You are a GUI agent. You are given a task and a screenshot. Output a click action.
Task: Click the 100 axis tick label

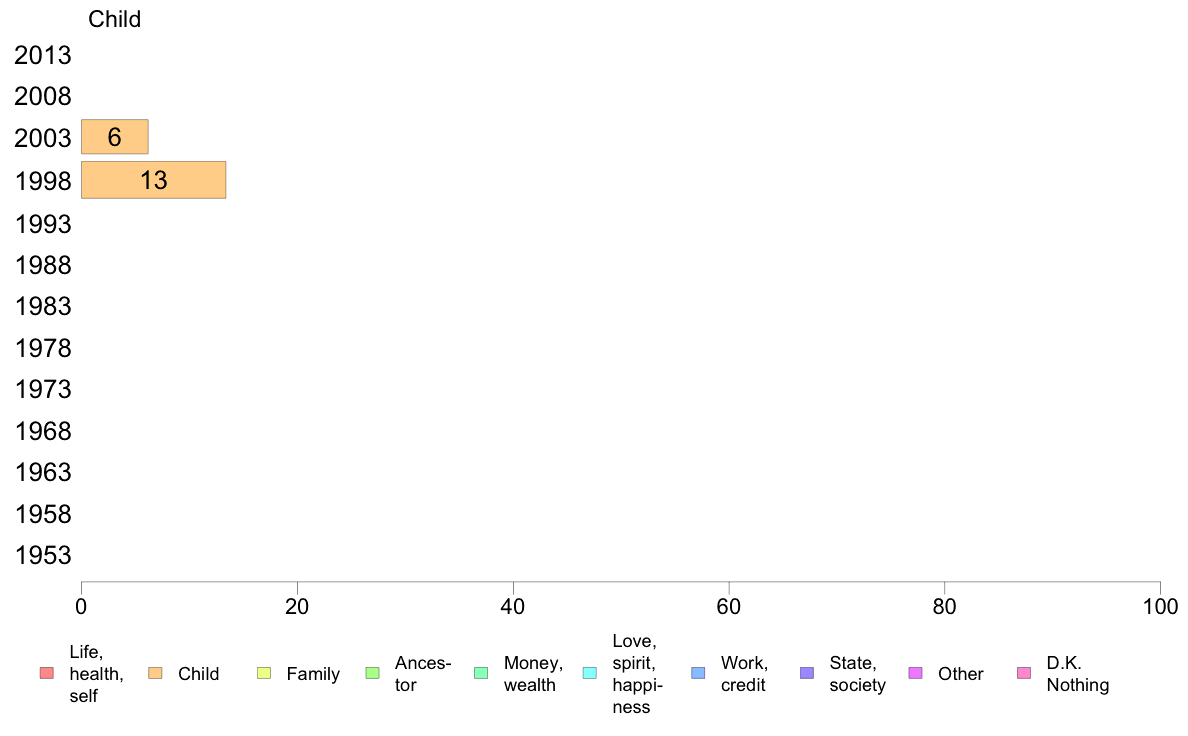click(1160, 607)
